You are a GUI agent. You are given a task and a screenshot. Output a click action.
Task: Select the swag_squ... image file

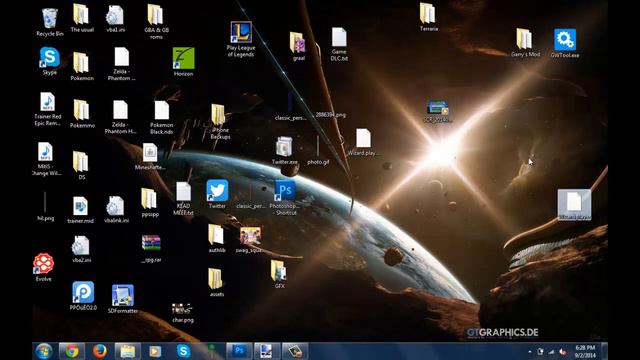pyautogui.click(x=250, y=240)
